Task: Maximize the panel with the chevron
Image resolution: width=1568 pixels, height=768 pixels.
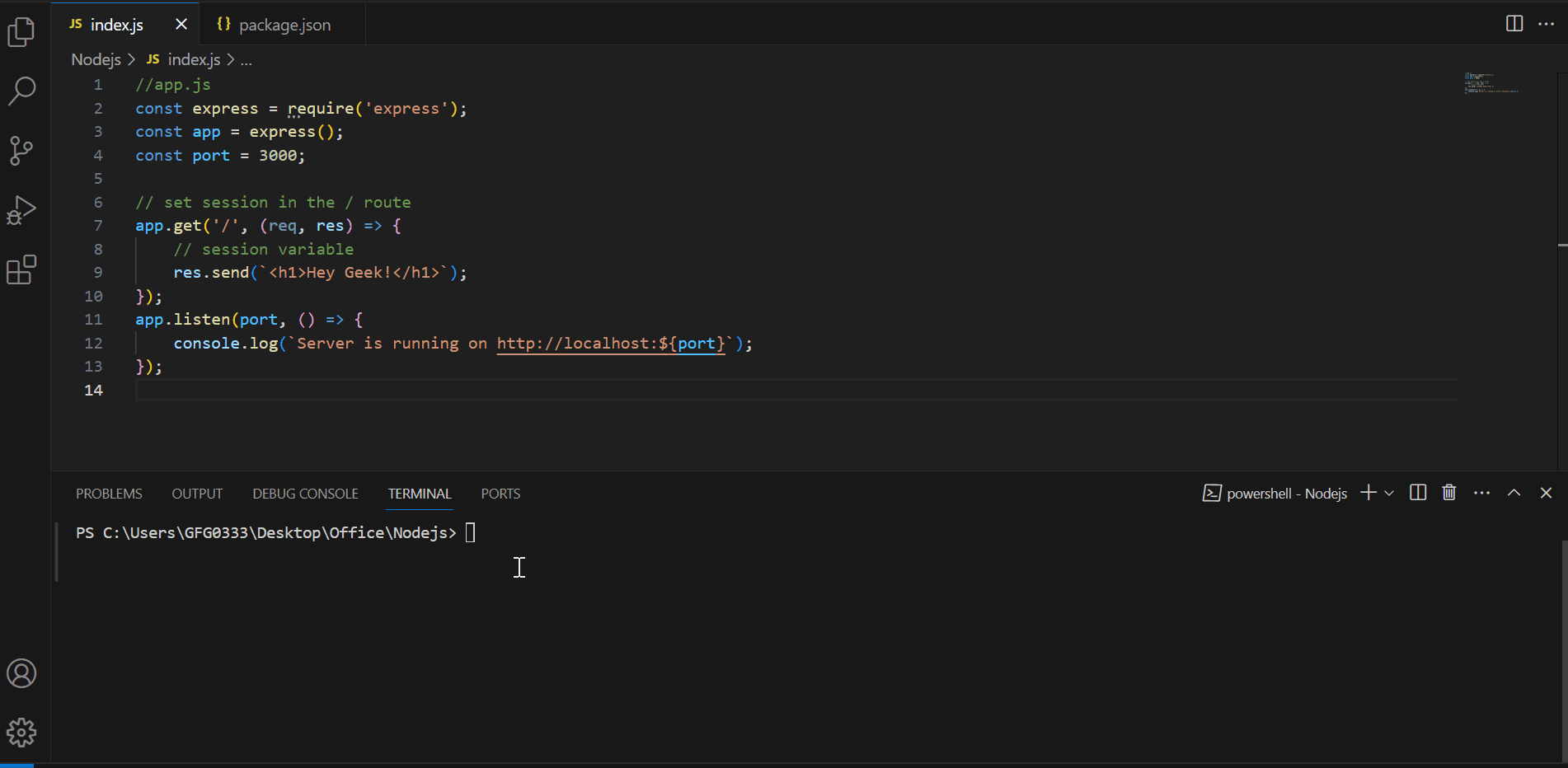Action: [x=1514, y=492]
